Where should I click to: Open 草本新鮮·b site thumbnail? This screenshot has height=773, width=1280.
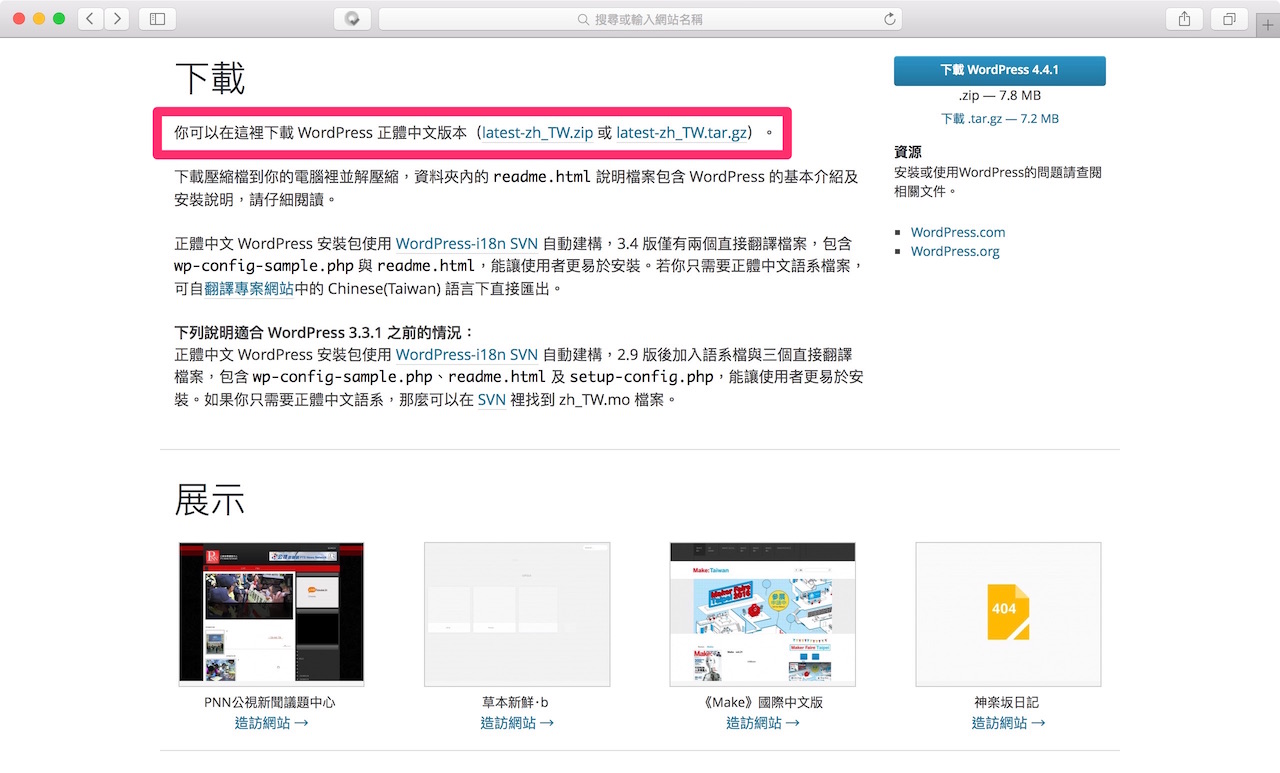tap(517, 614)
